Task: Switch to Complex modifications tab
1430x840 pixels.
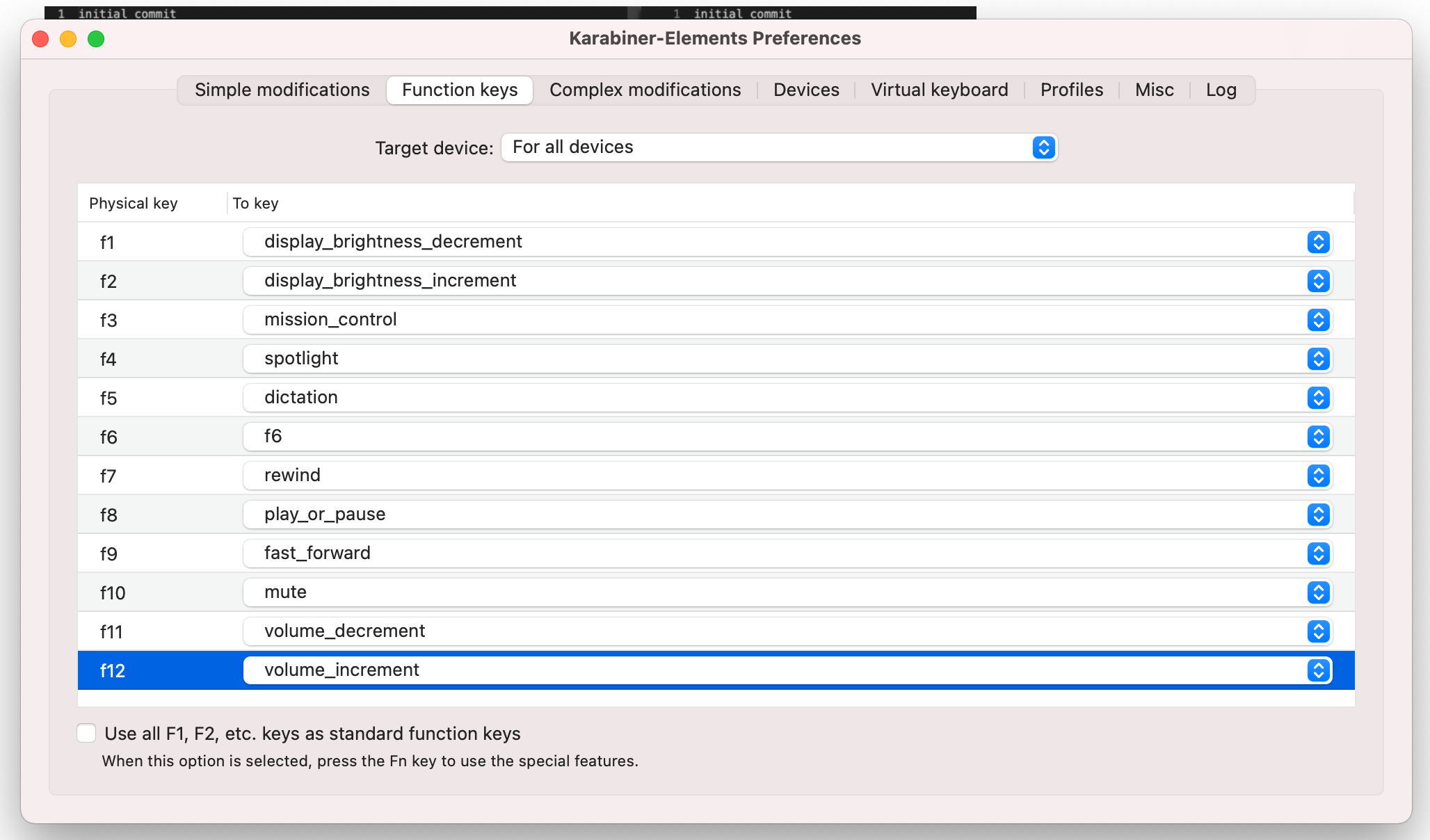Action: pos(645,90)
